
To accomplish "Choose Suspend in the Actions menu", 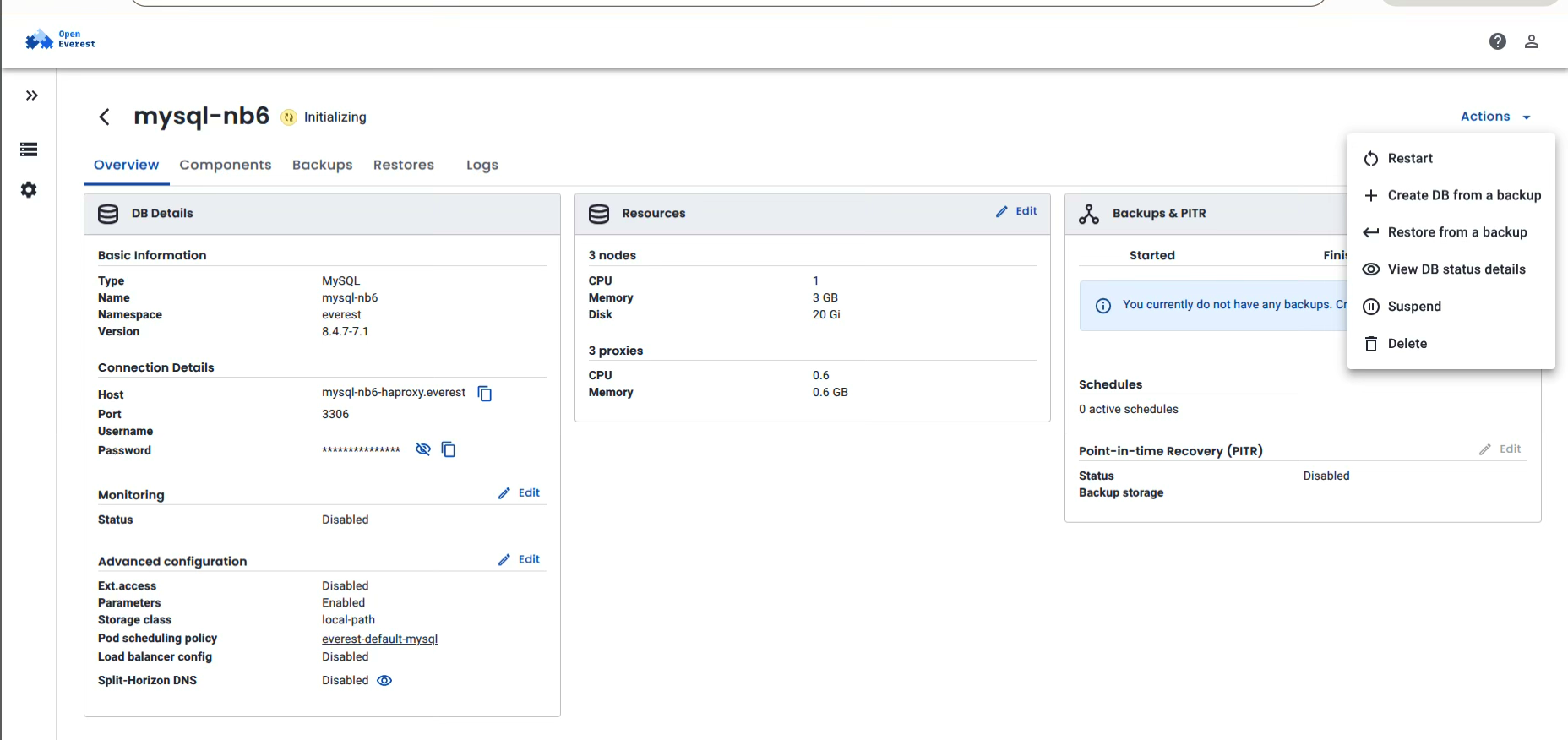I will point(1413,307).
